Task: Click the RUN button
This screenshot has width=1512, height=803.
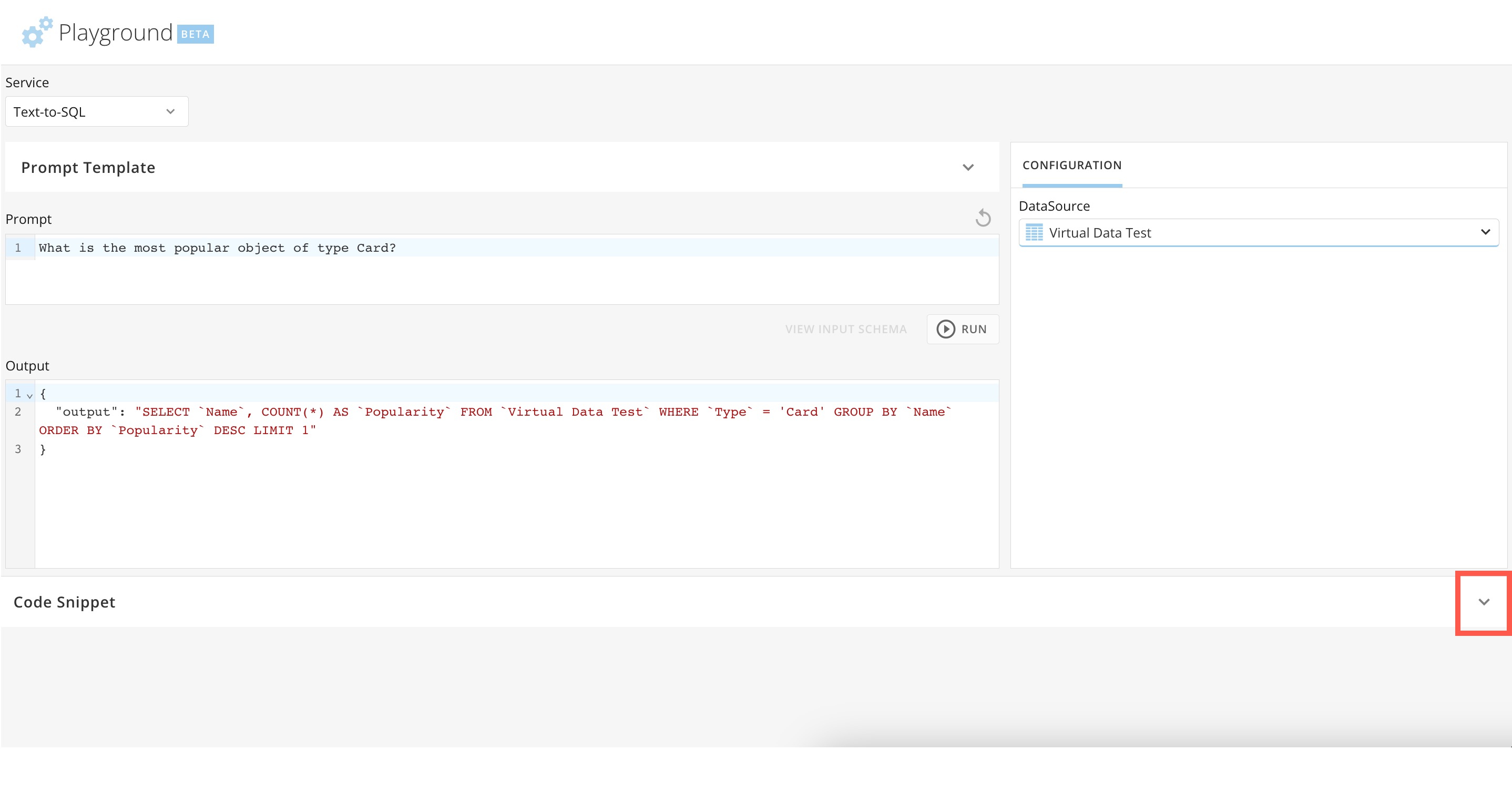Action: (x=963, y=329)
